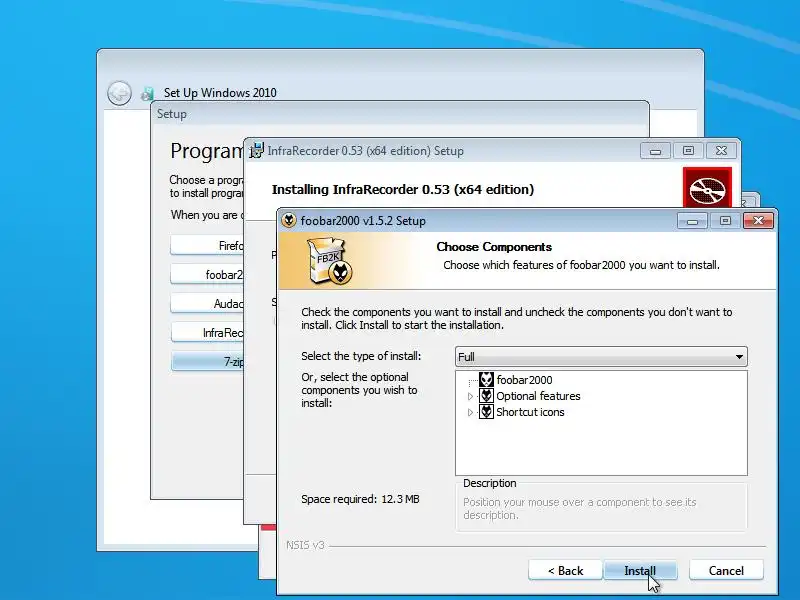Image resolution: width=800 pixels, height=600 pixels.
Task: Select the foobar2000 component row label
Action: tap(524, 380)
